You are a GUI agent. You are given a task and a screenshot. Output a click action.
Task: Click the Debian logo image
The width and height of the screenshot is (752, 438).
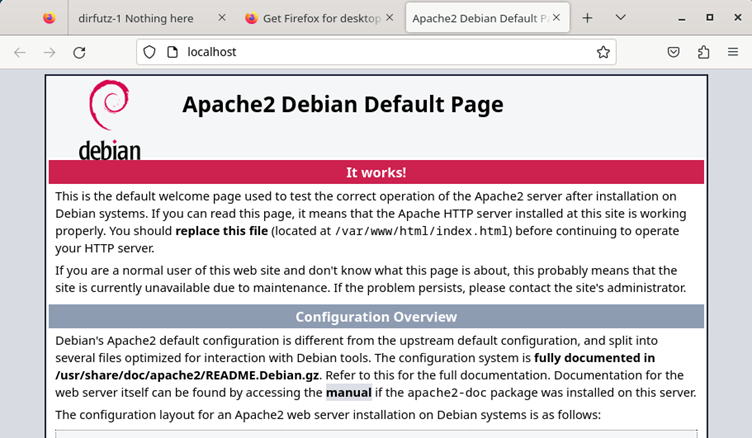[108, 120]
